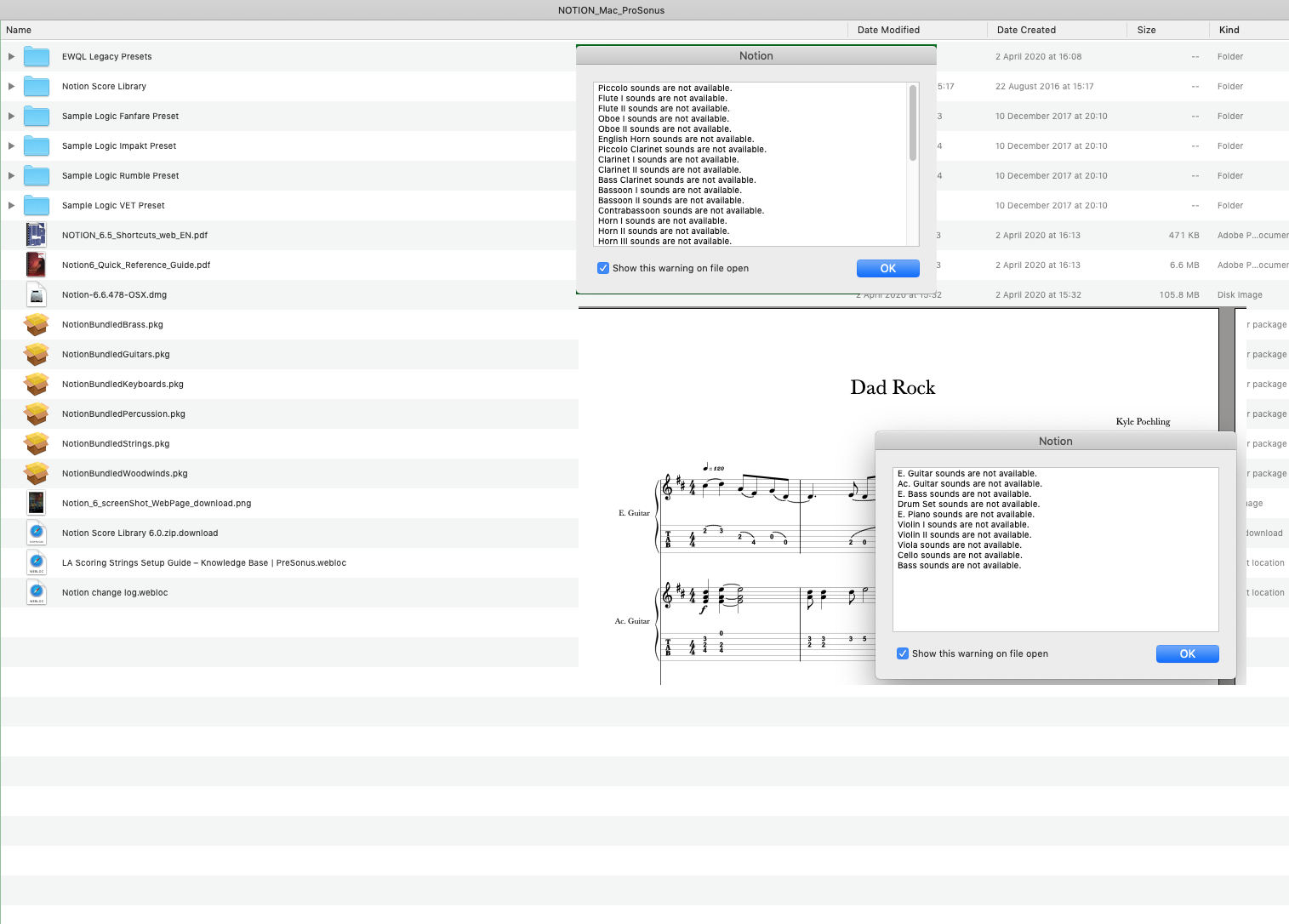Select the Notion6_Quick_Reference_Guide.pdf icon
This screenshot has width=1289, height=924.
pyautogui.click(x=36, y=265)
